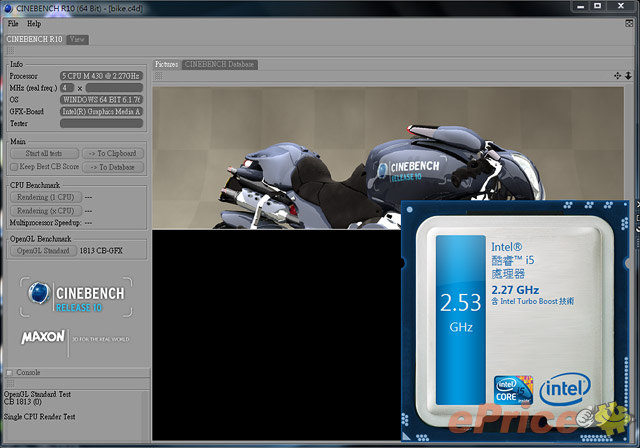Run Rendering (x CPU) benchmark
The height and width of the screenshot is (448, 640).
pos(46,211)
